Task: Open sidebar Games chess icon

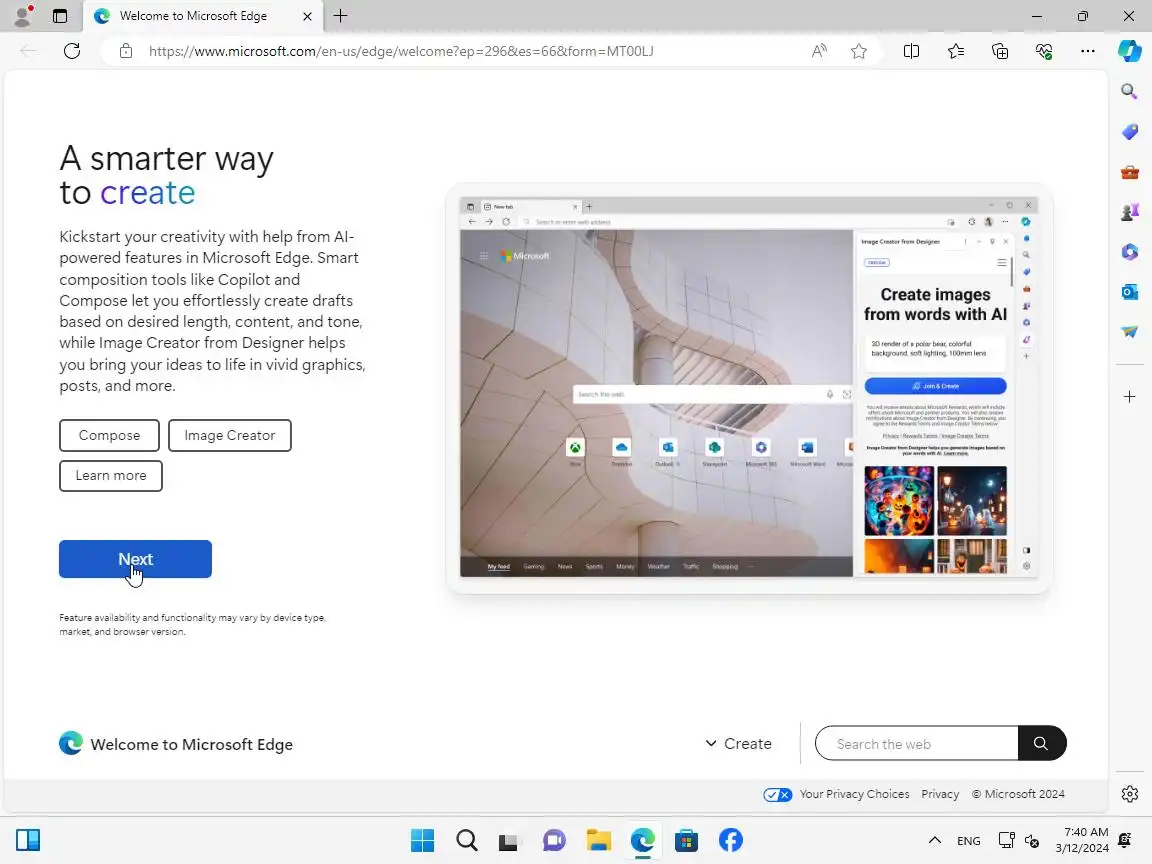Action: coord(1129,212)
